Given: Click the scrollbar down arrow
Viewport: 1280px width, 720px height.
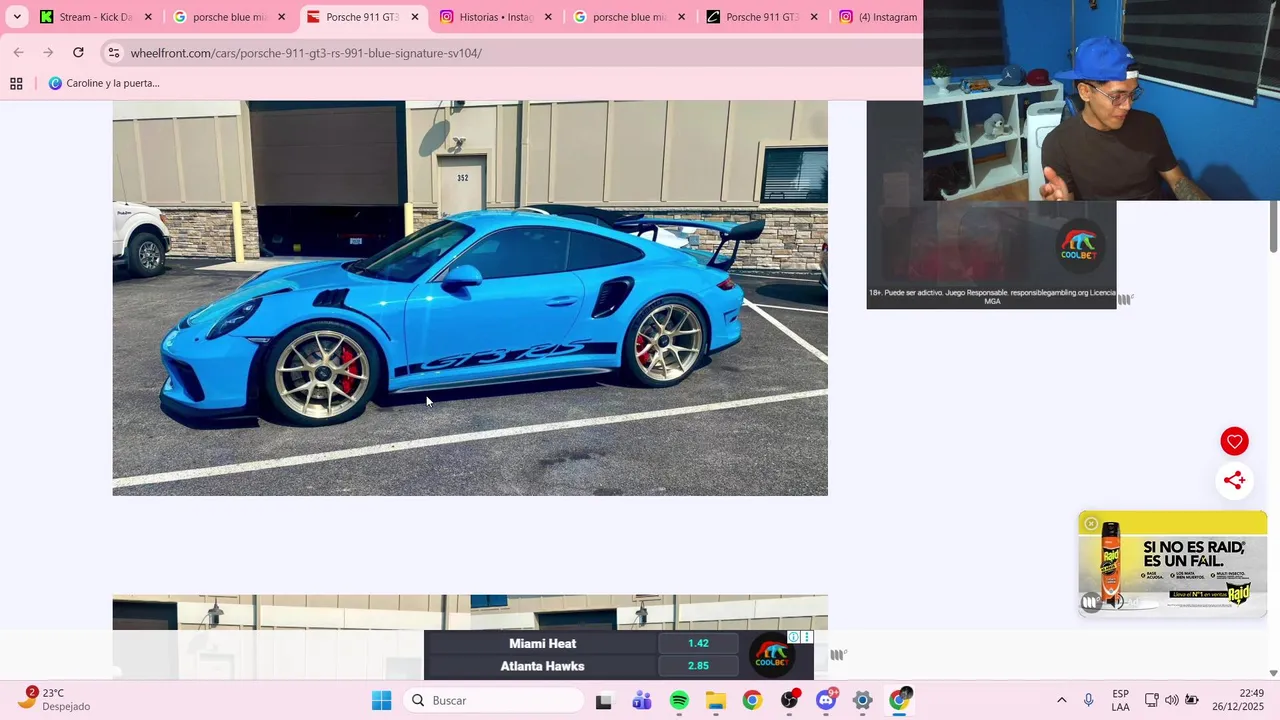Looking at the screenshot, I should click(1273, 673).
